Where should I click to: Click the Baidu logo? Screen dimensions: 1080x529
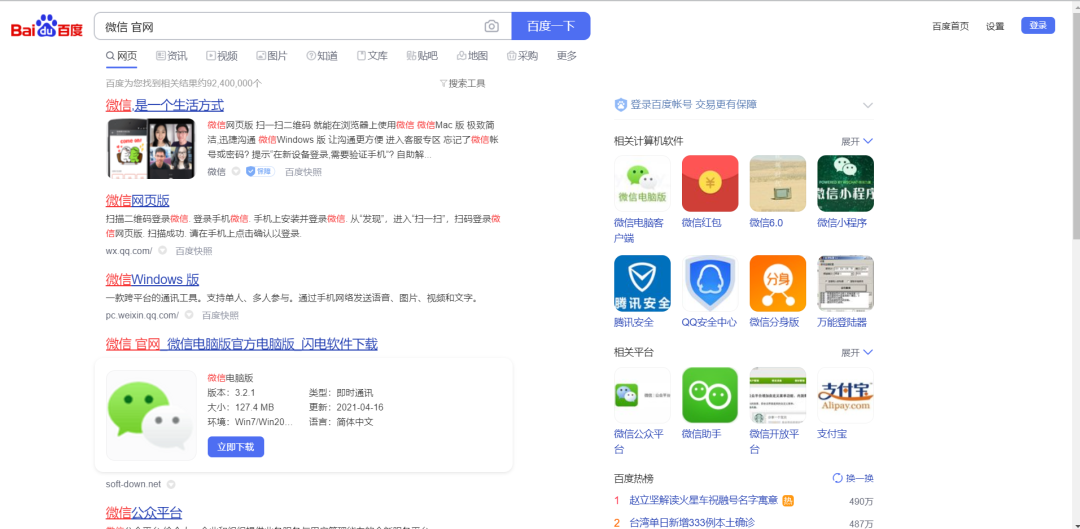tap(46, 28)
